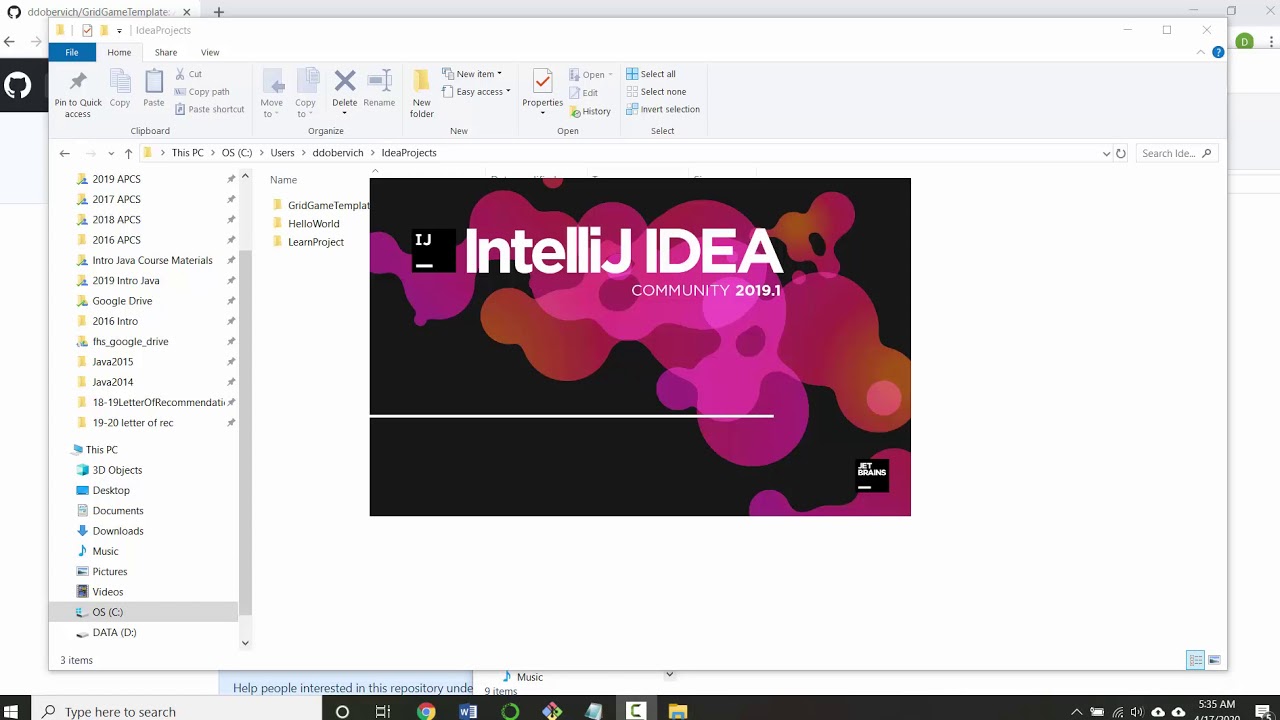The height and width of the screenshot is (720, 1280).
Task: Click the New folder icon
Action: point(422,94)
